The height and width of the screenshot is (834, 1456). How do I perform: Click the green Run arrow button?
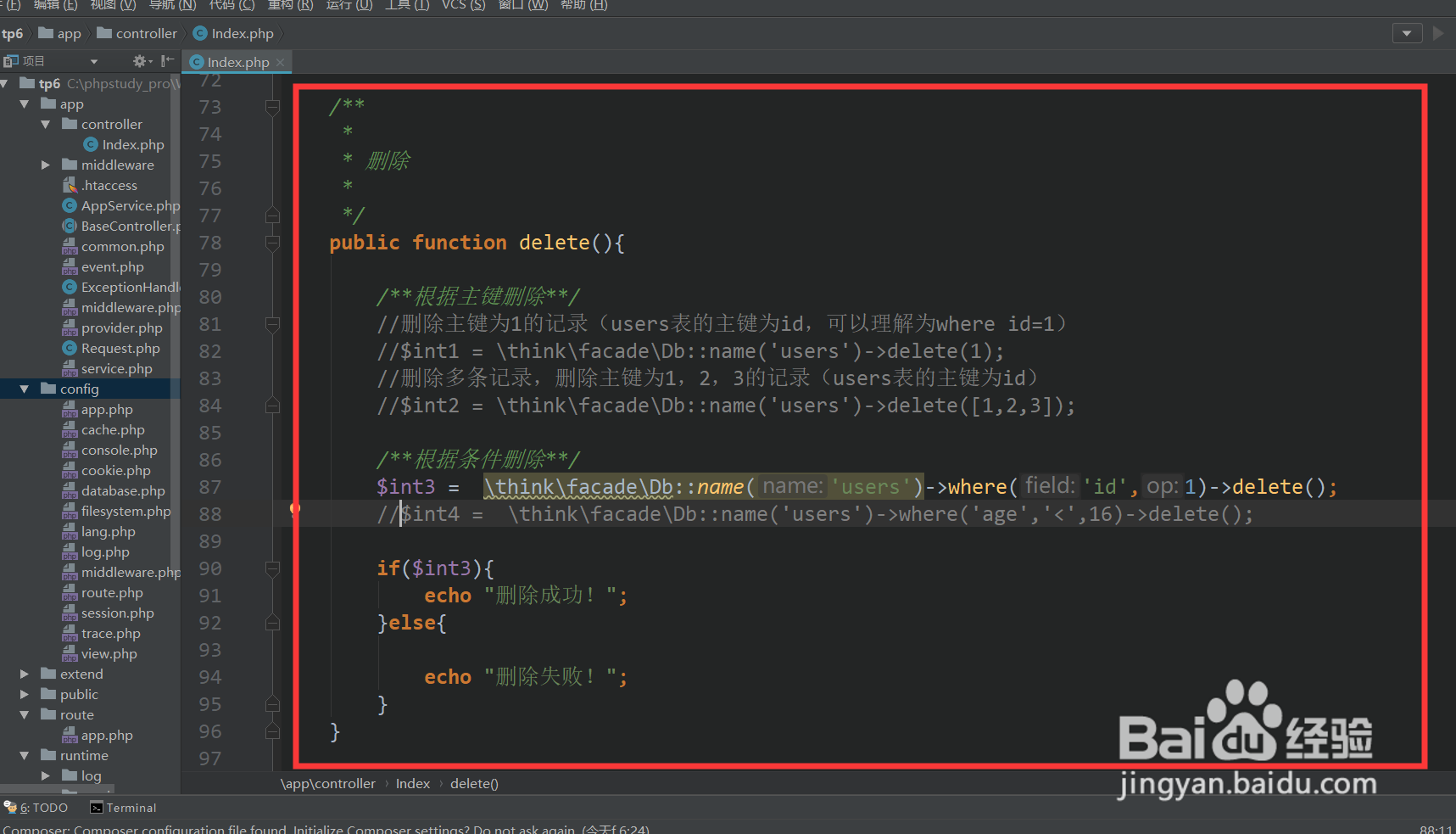click(1438, 34)
